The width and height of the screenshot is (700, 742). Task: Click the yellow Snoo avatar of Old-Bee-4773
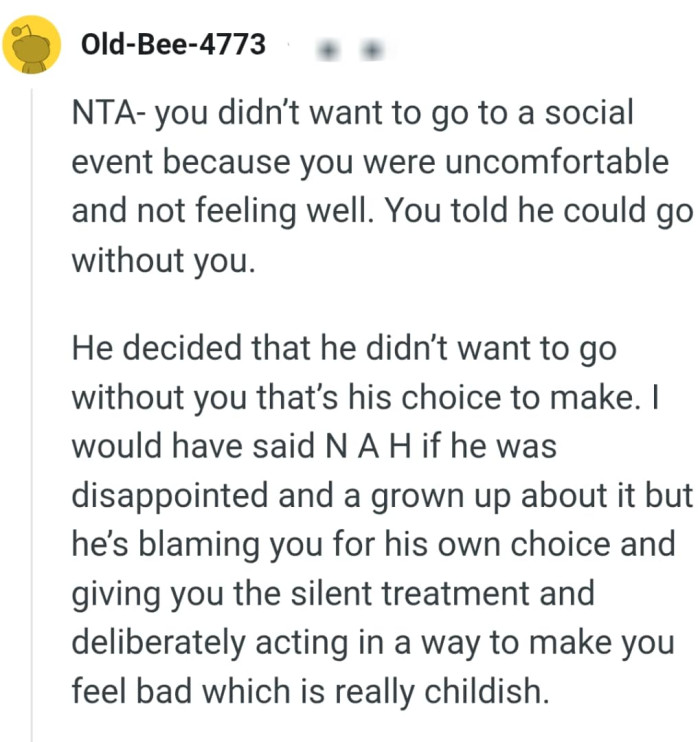point(32,45)
